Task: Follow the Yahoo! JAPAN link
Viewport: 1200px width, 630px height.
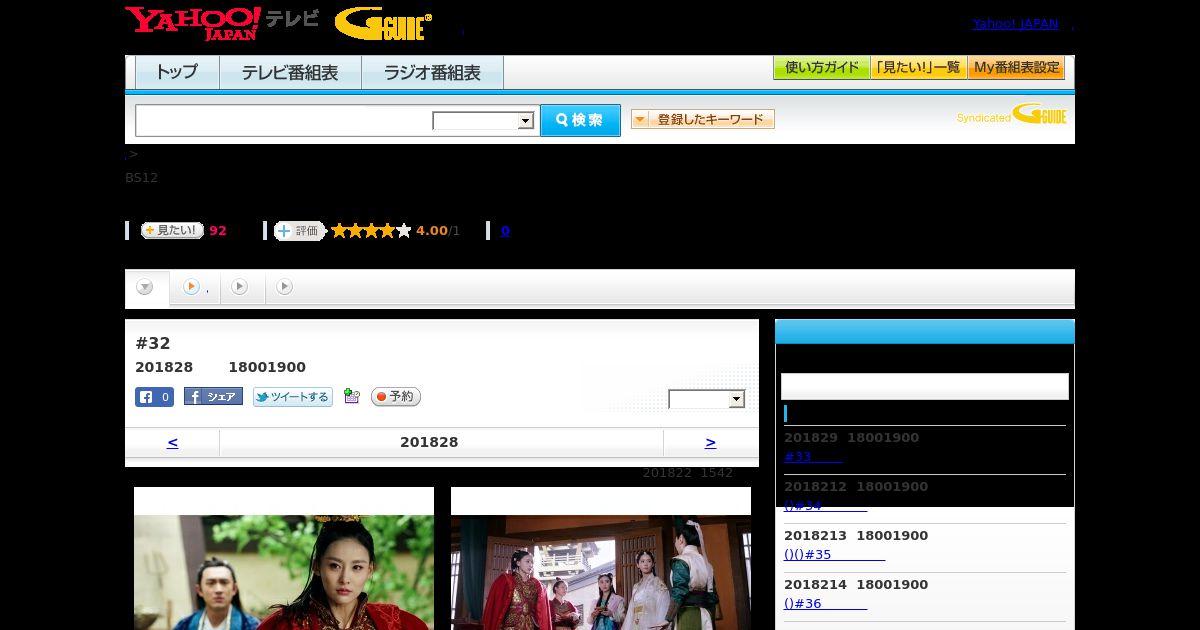Action: tap(1015, 24)
